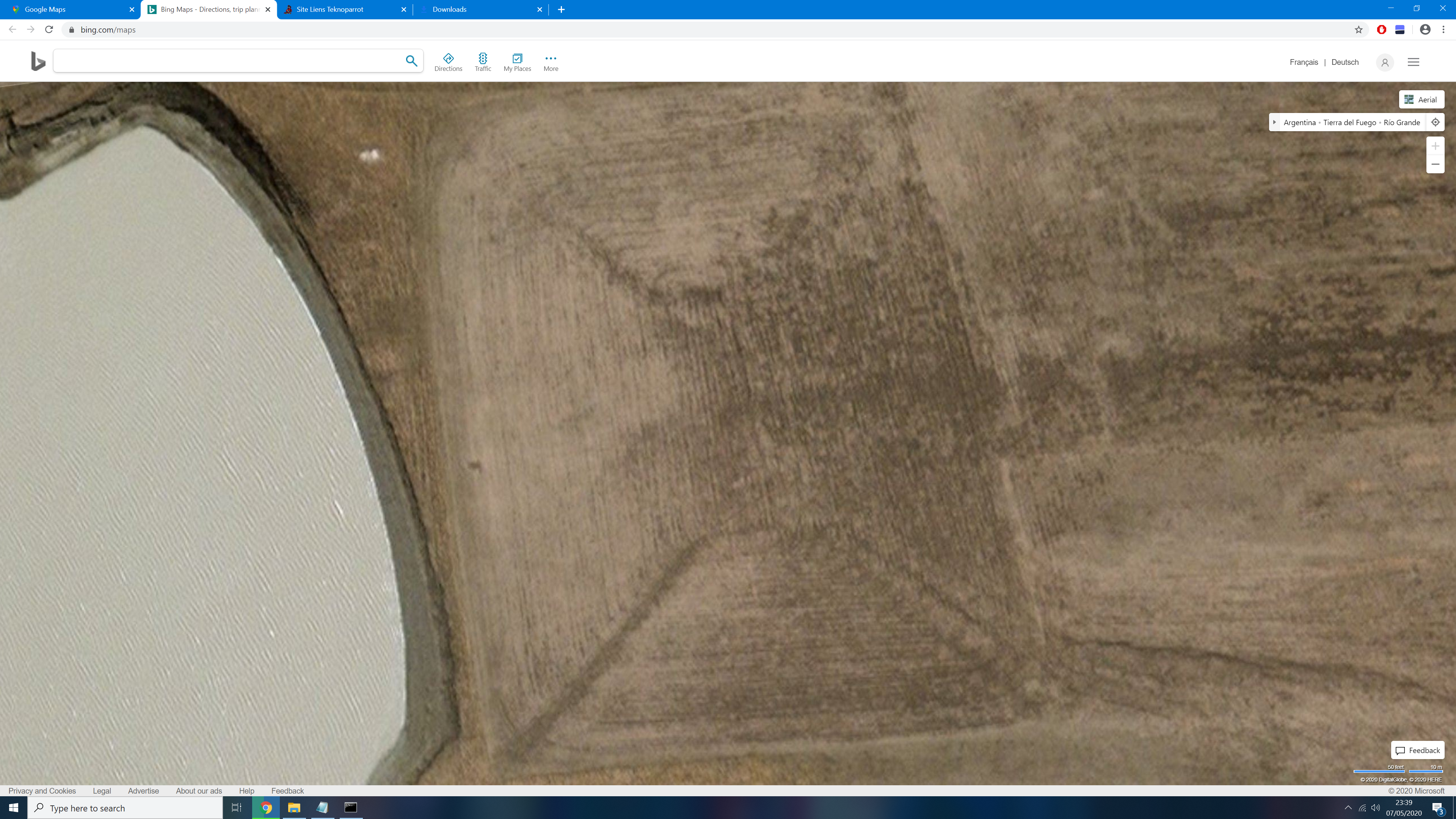The image size is (1456, 819).
Task: Switch language to Français
Action: pos(1304,62)
